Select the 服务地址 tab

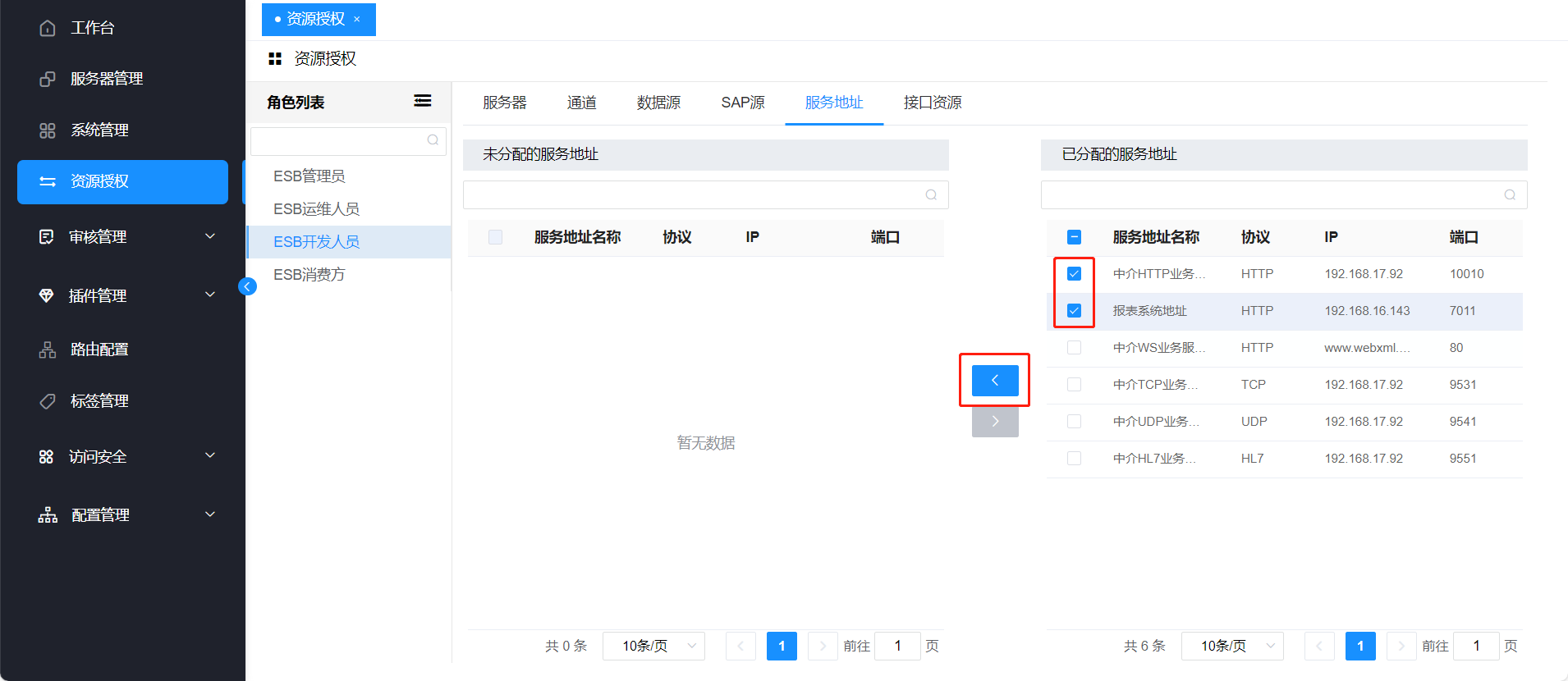point(834,103)
